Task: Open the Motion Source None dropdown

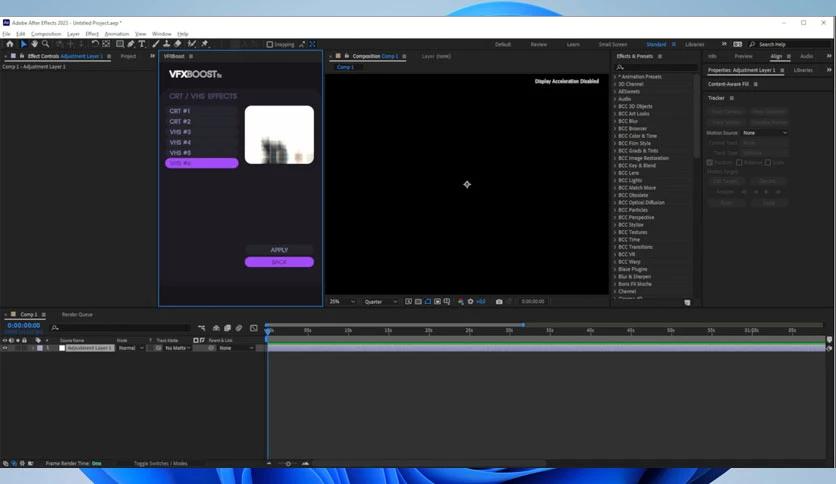Action: click(765, 133)
